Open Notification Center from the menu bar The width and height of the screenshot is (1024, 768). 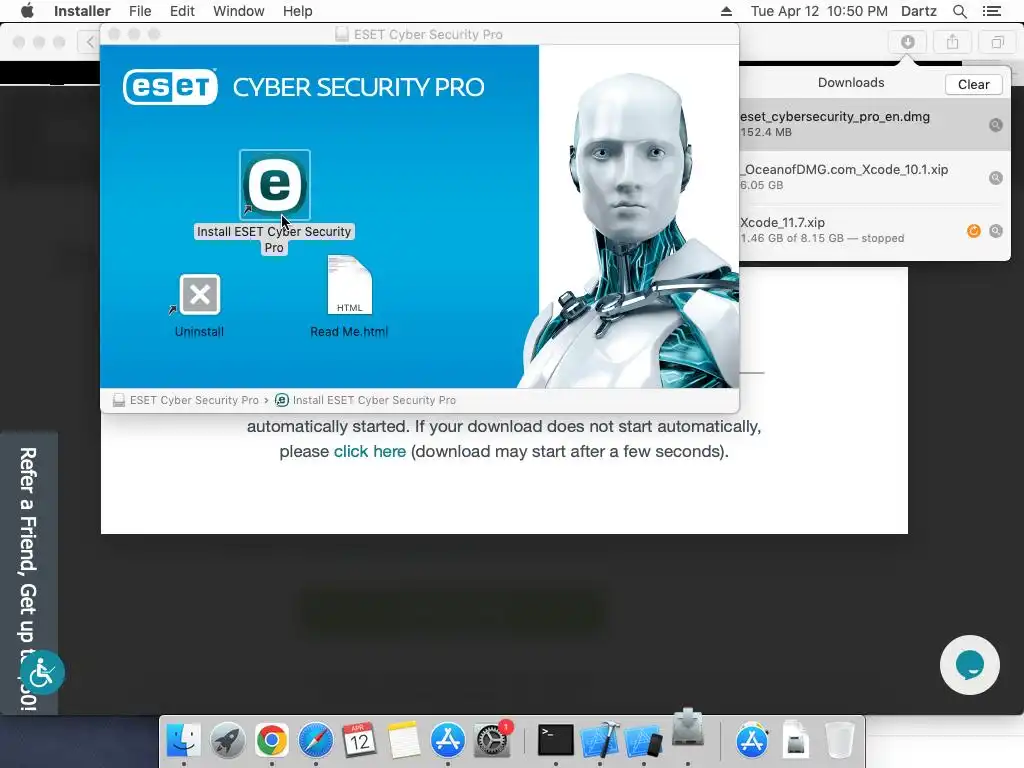991,11
